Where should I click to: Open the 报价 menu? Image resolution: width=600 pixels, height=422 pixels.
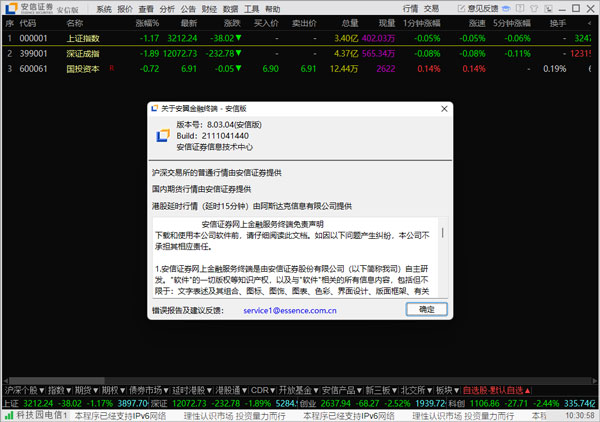(x=125, y=9)
